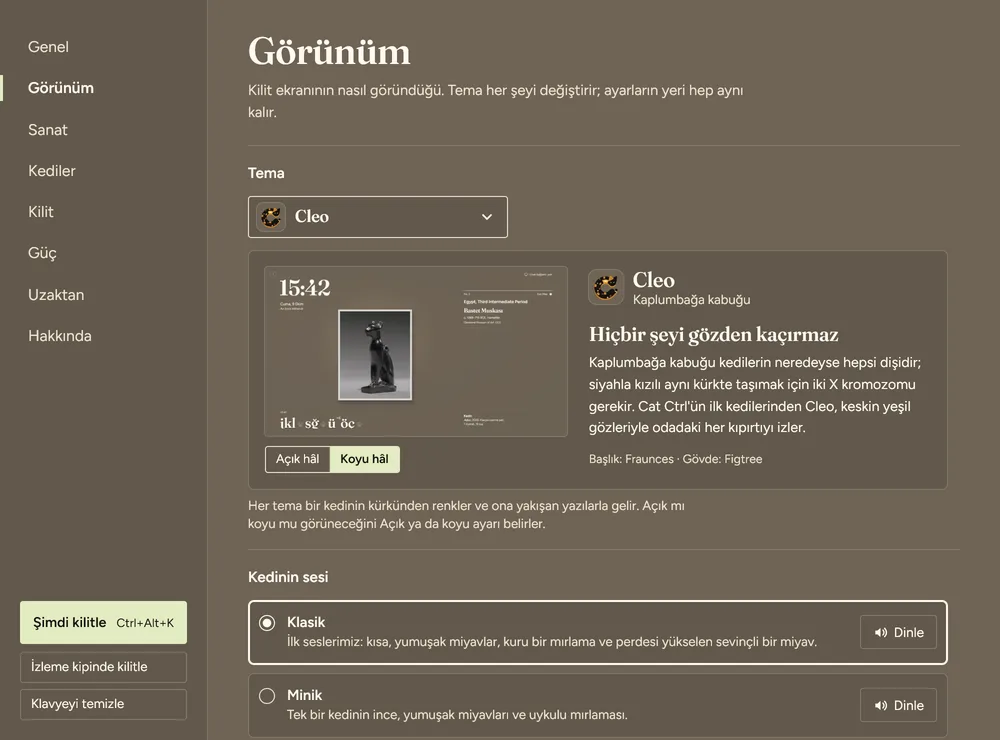Click the 15:42 clock in preview
The height and width of the screenshot is (740, 1000).
click(x=305, y=288)
